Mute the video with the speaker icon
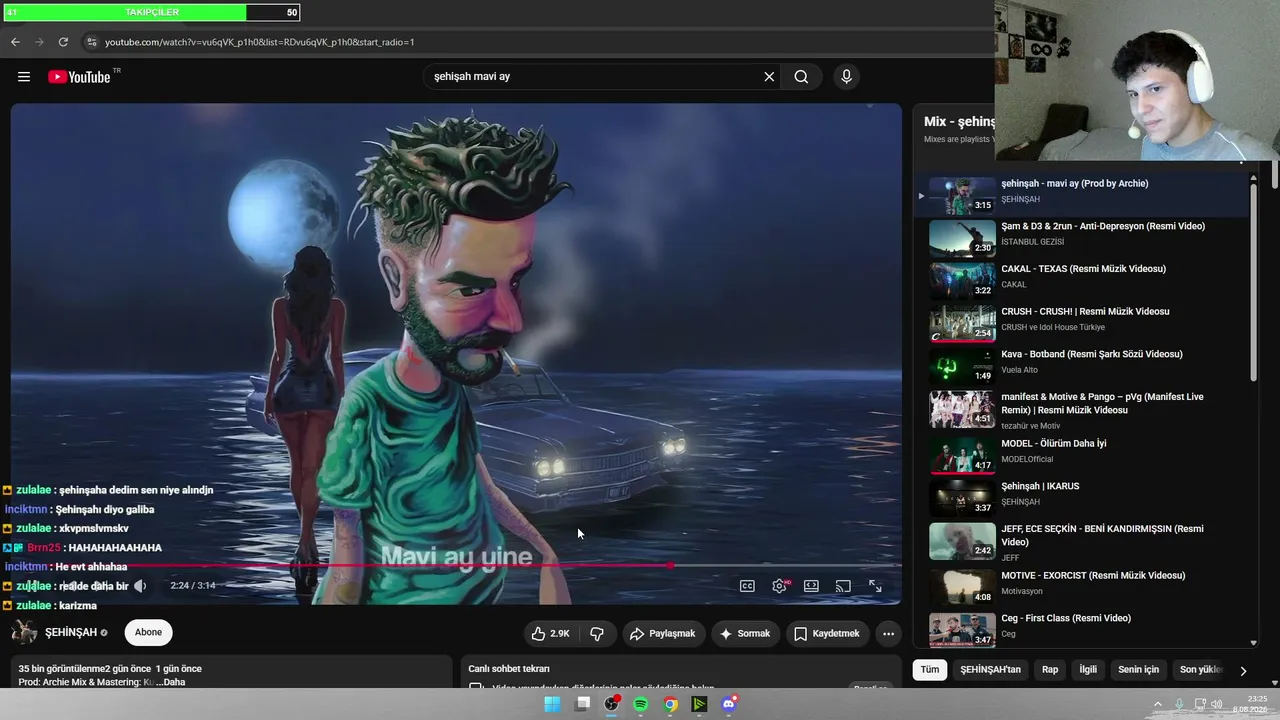This screenshot has width=1280, height=720. click(140, 586)
